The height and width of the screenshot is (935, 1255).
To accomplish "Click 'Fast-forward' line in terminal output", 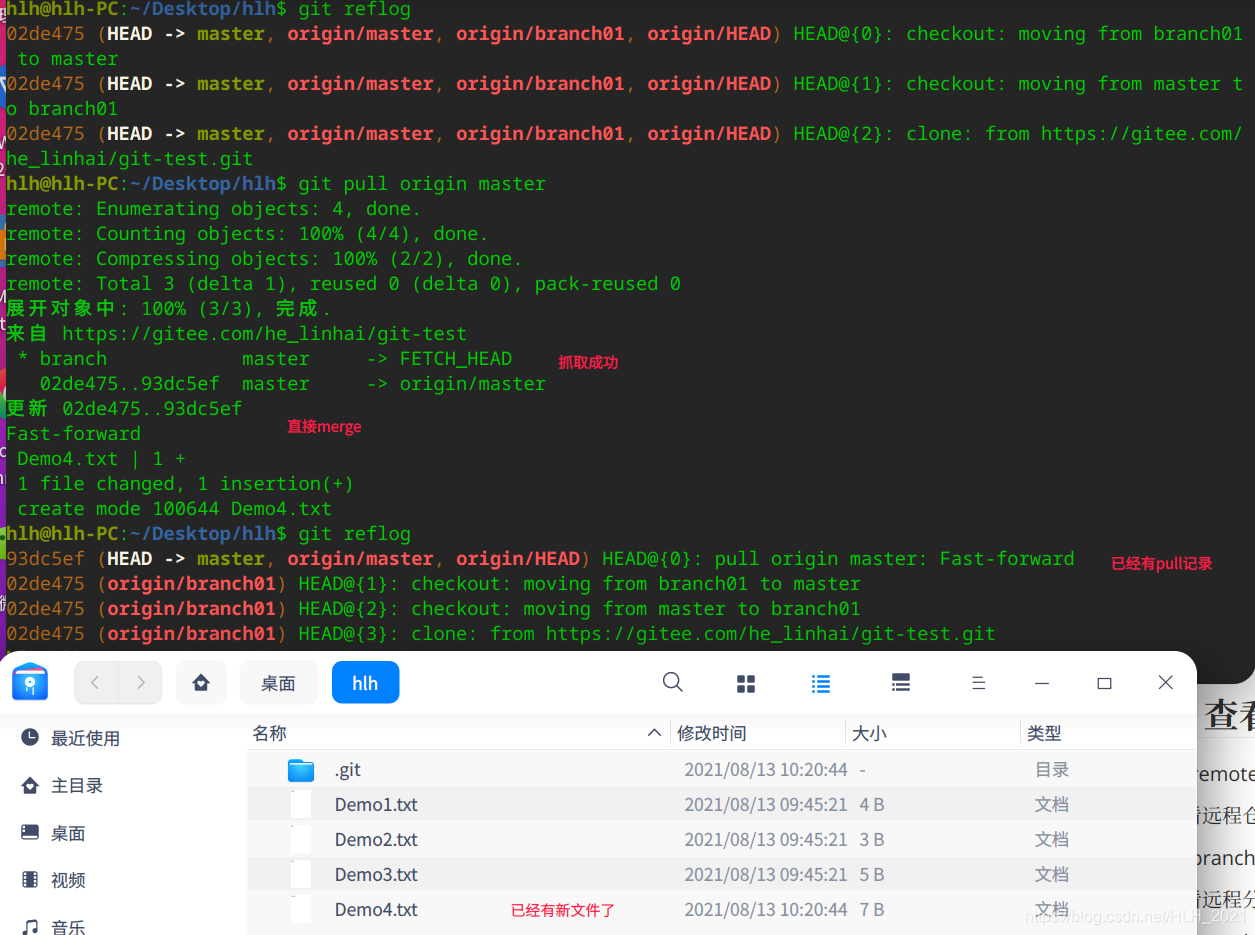I will (73, 434).
